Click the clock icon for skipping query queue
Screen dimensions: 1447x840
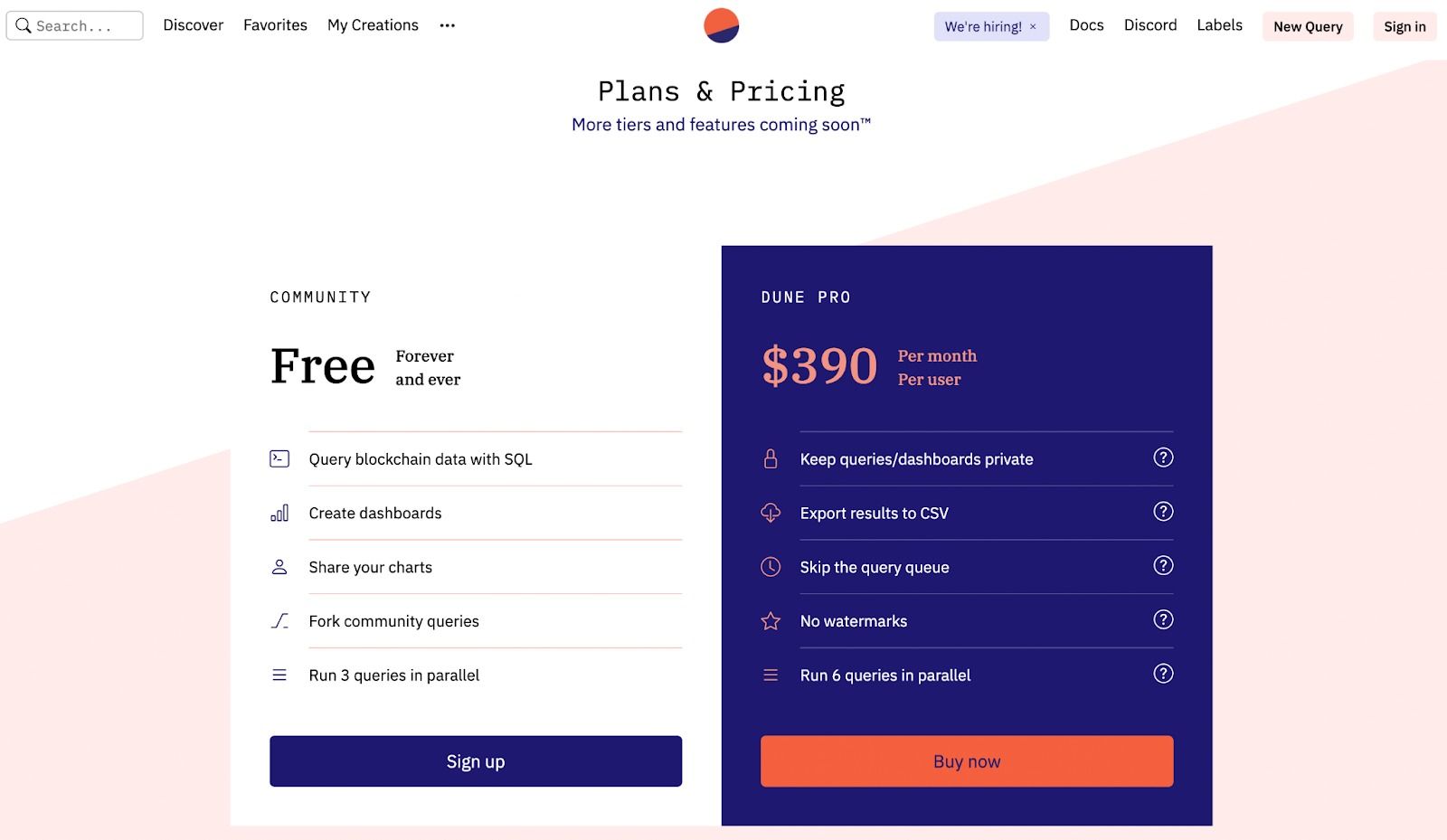pyautogui.click(x=771, y=567)
